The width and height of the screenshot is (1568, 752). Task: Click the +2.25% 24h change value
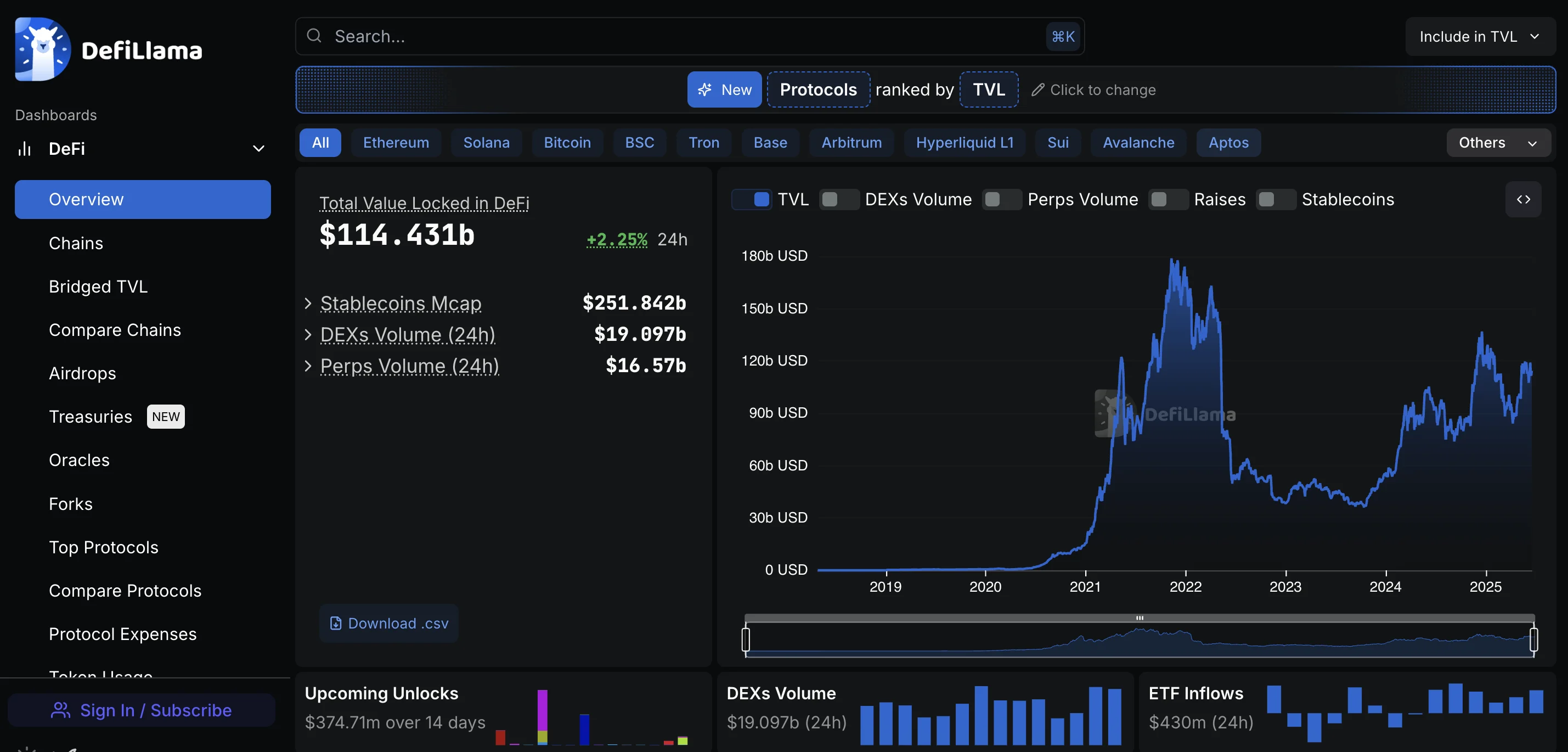pos(617,239)
